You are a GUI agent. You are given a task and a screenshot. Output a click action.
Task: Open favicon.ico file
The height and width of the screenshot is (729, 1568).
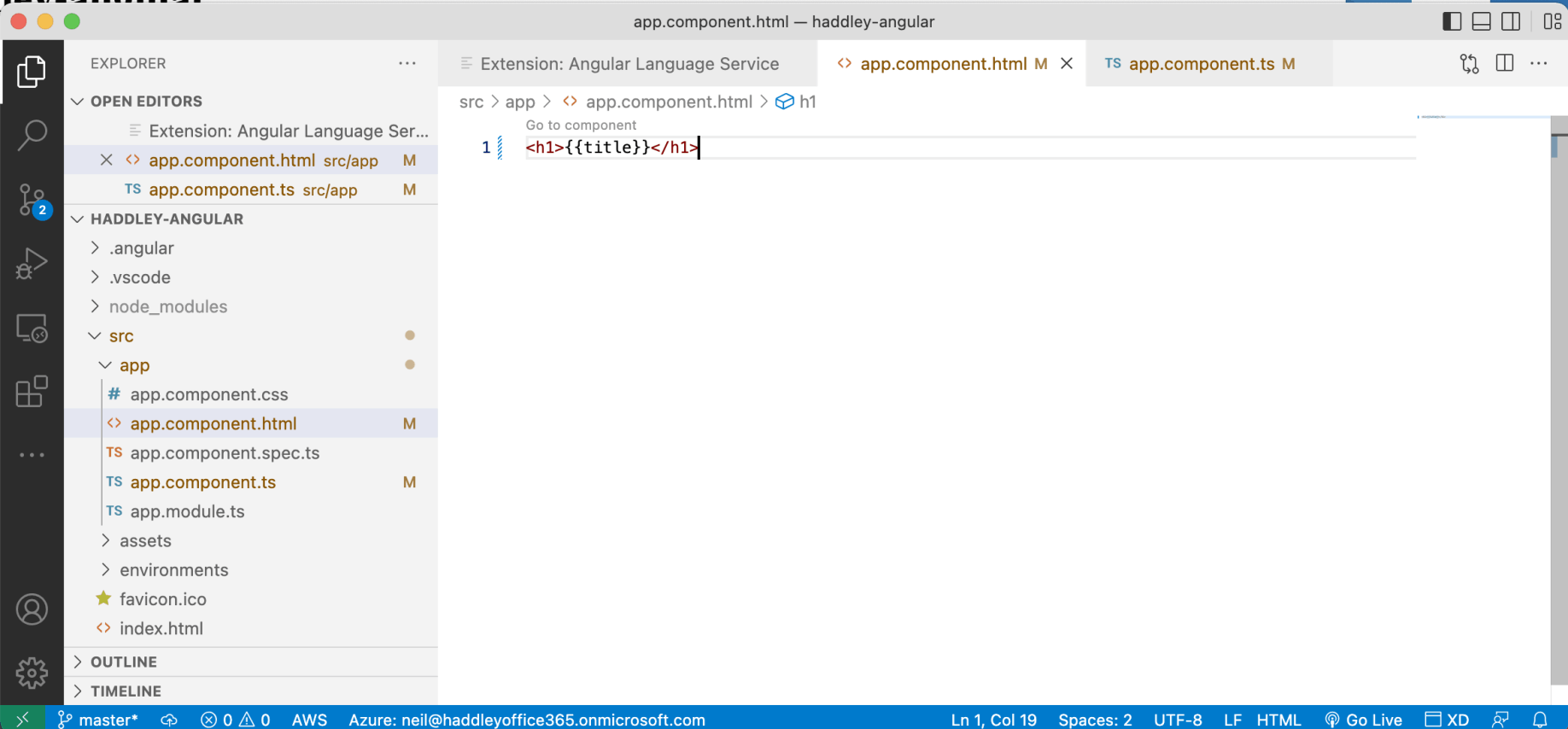(251, 599)
